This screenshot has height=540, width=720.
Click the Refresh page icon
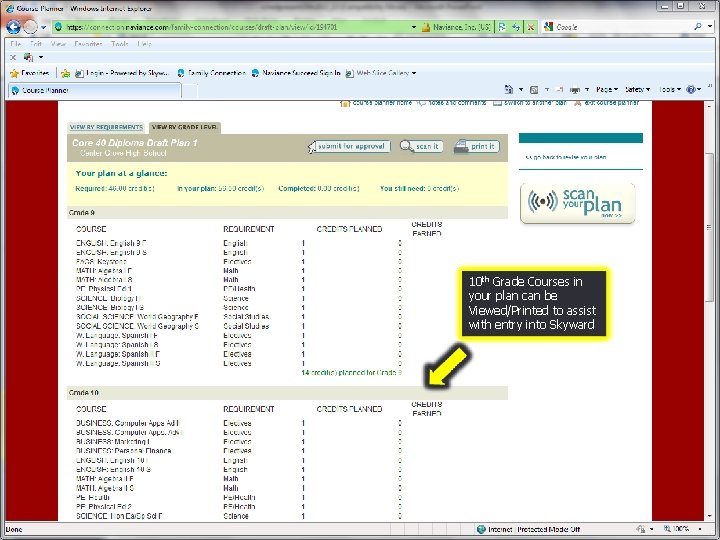516,27
